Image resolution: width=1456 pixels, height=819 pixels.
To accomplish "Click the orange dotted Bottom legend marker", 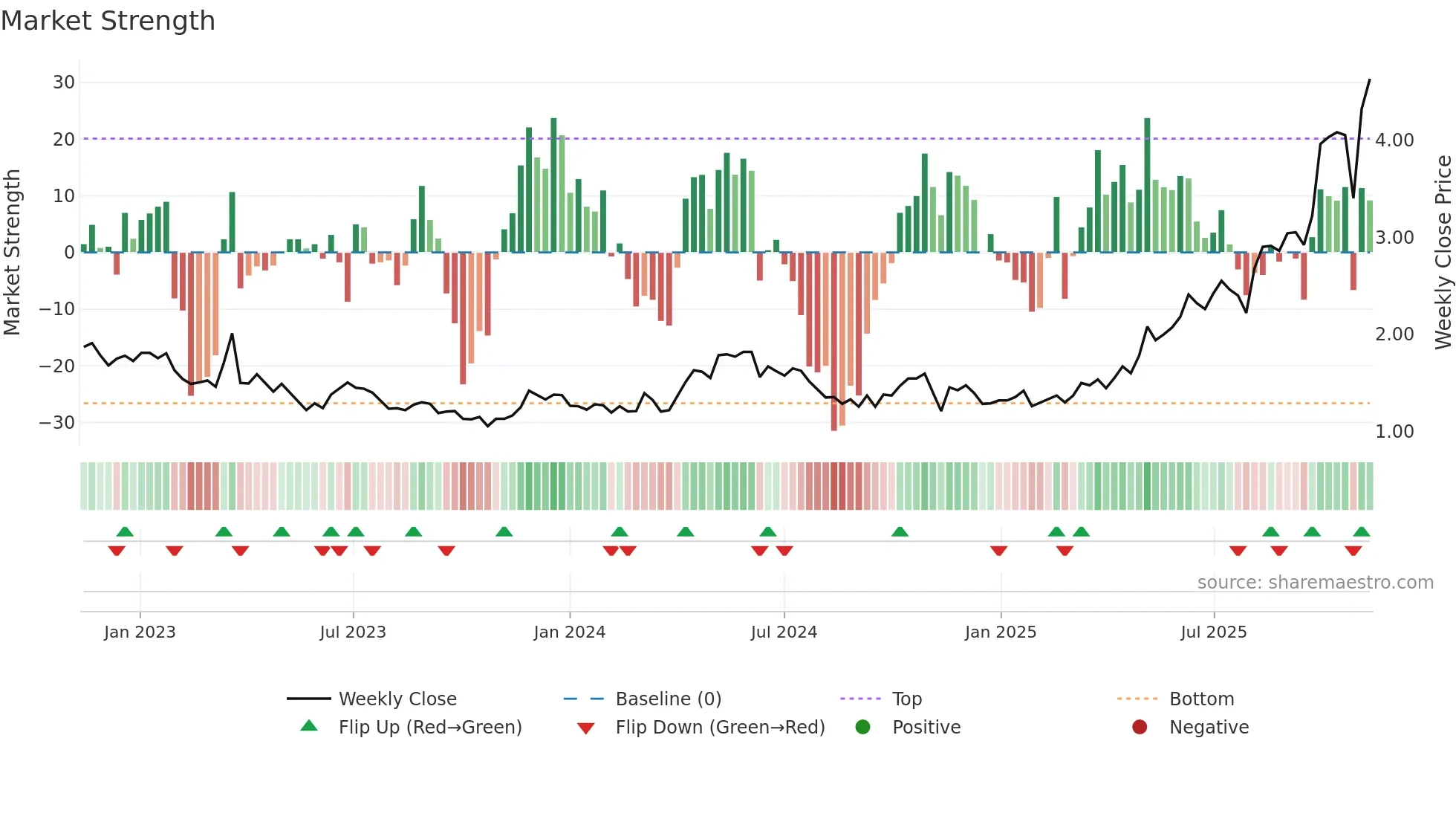I will [x=1137, y=699].
